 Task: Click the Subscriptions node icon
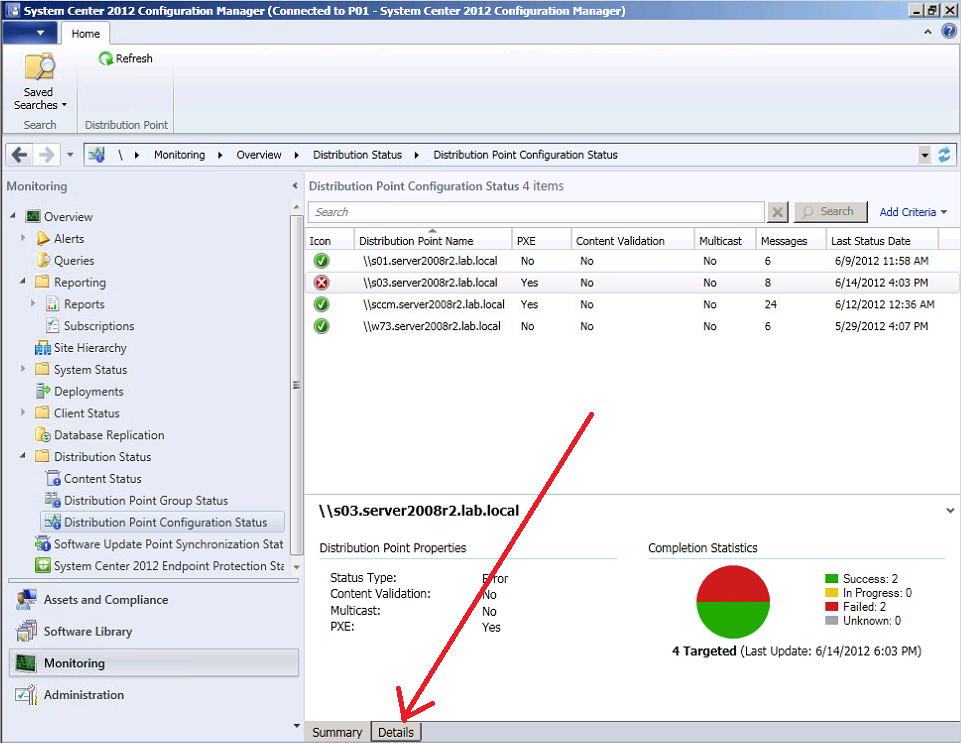(53, 326)
